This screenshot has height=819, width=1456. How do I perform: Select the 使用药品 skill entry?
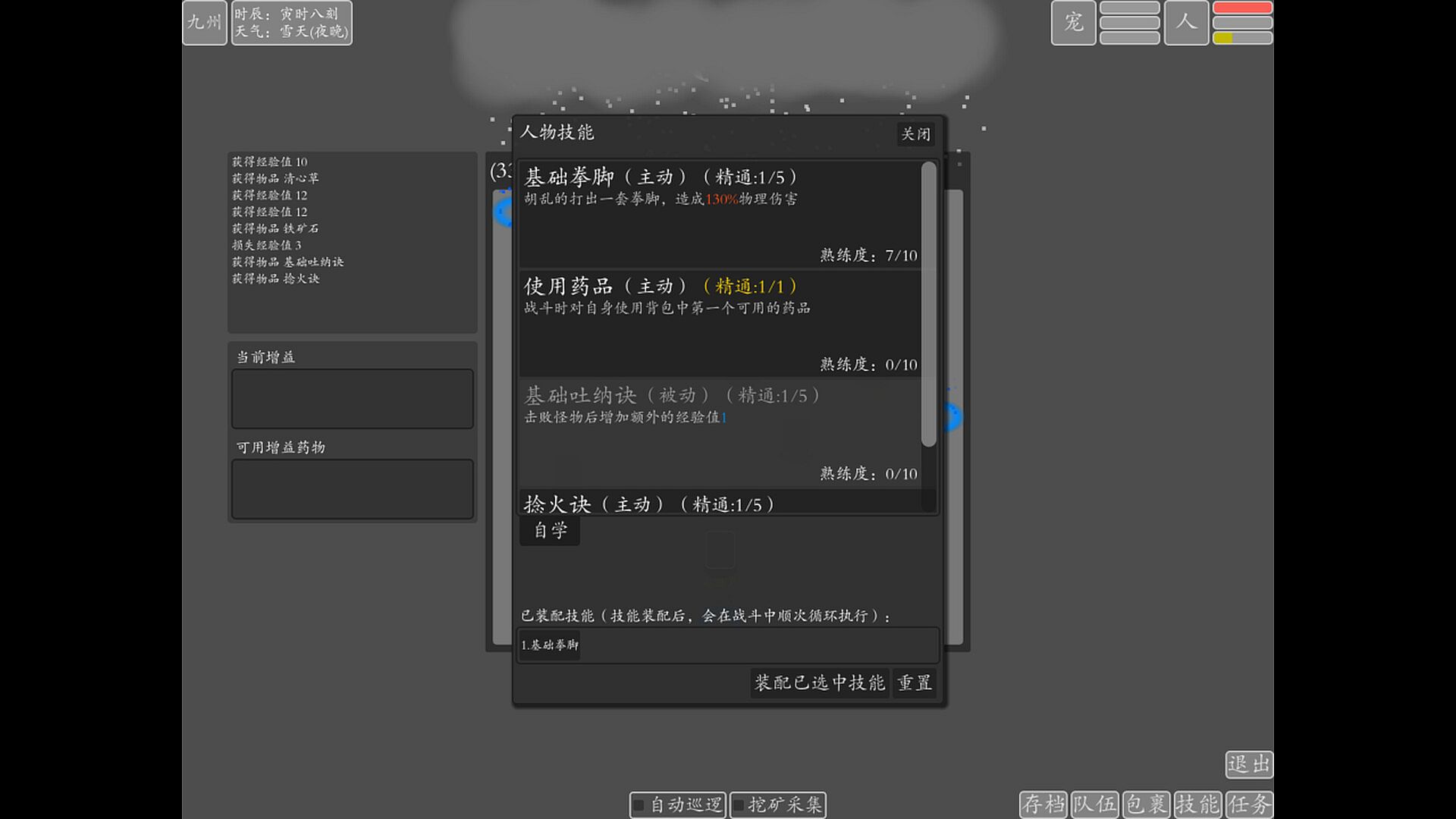pos(719,324)
